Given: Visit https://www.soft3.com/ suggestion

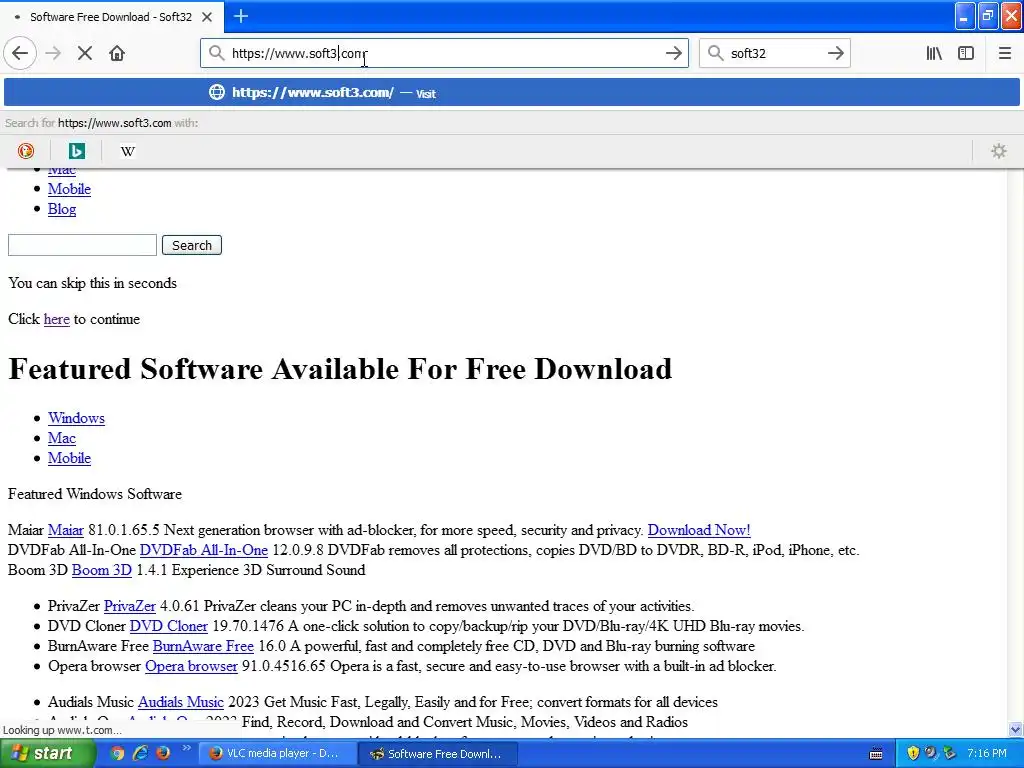Looking at the screenshot, I should point(511,93).
